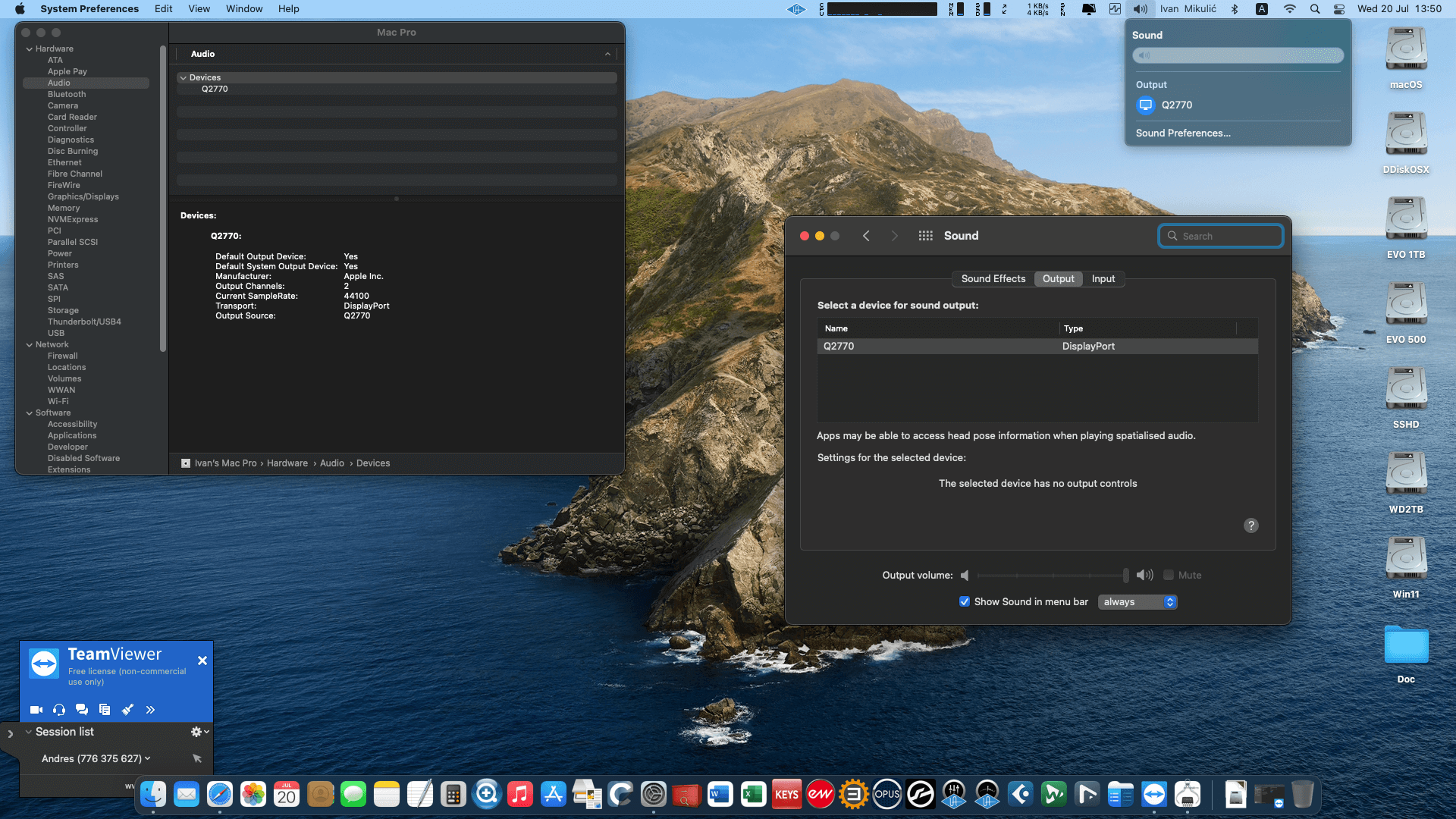
Task: Open the View menu
Action: pyautogui.click(x=199, y=9)
